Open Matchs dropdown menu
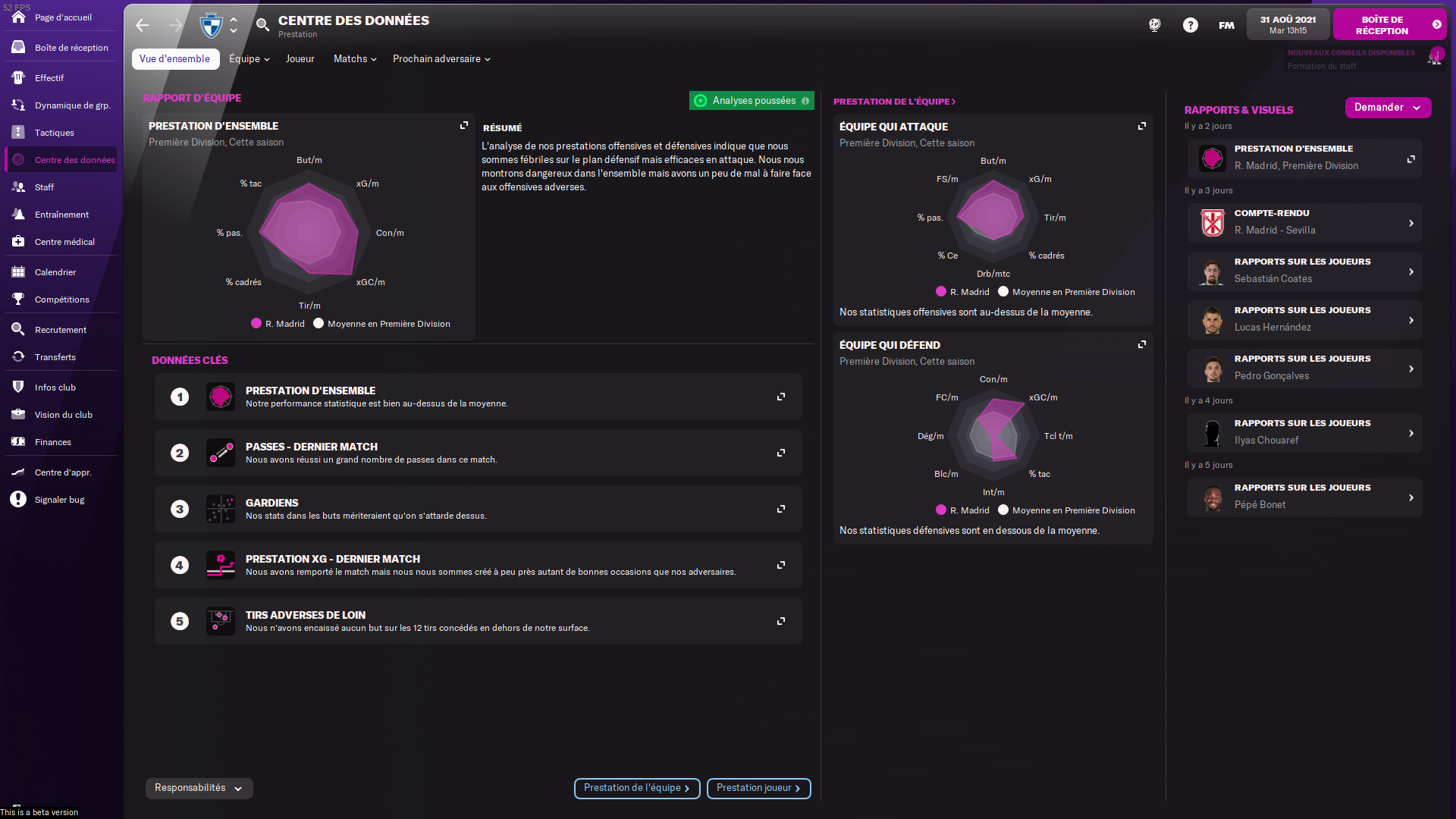The width and height of the screenshot is (1456, 819). (x=355, y=58)
